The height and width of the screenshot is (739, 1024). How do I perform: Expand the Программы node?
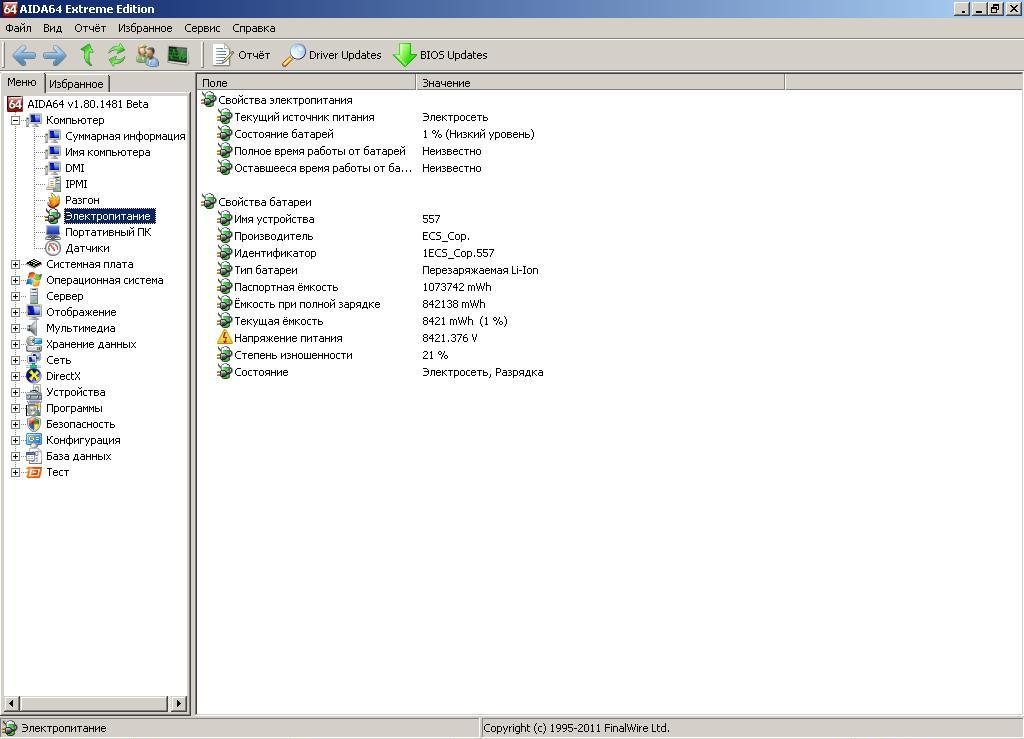pos(16,408)
